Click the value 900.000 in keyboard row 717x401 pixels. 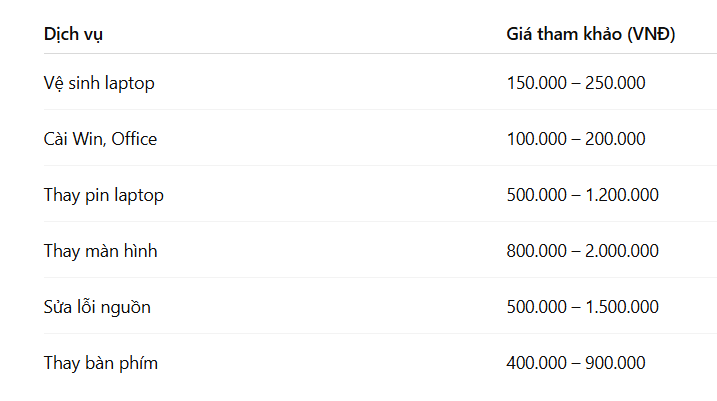point(615,363)
